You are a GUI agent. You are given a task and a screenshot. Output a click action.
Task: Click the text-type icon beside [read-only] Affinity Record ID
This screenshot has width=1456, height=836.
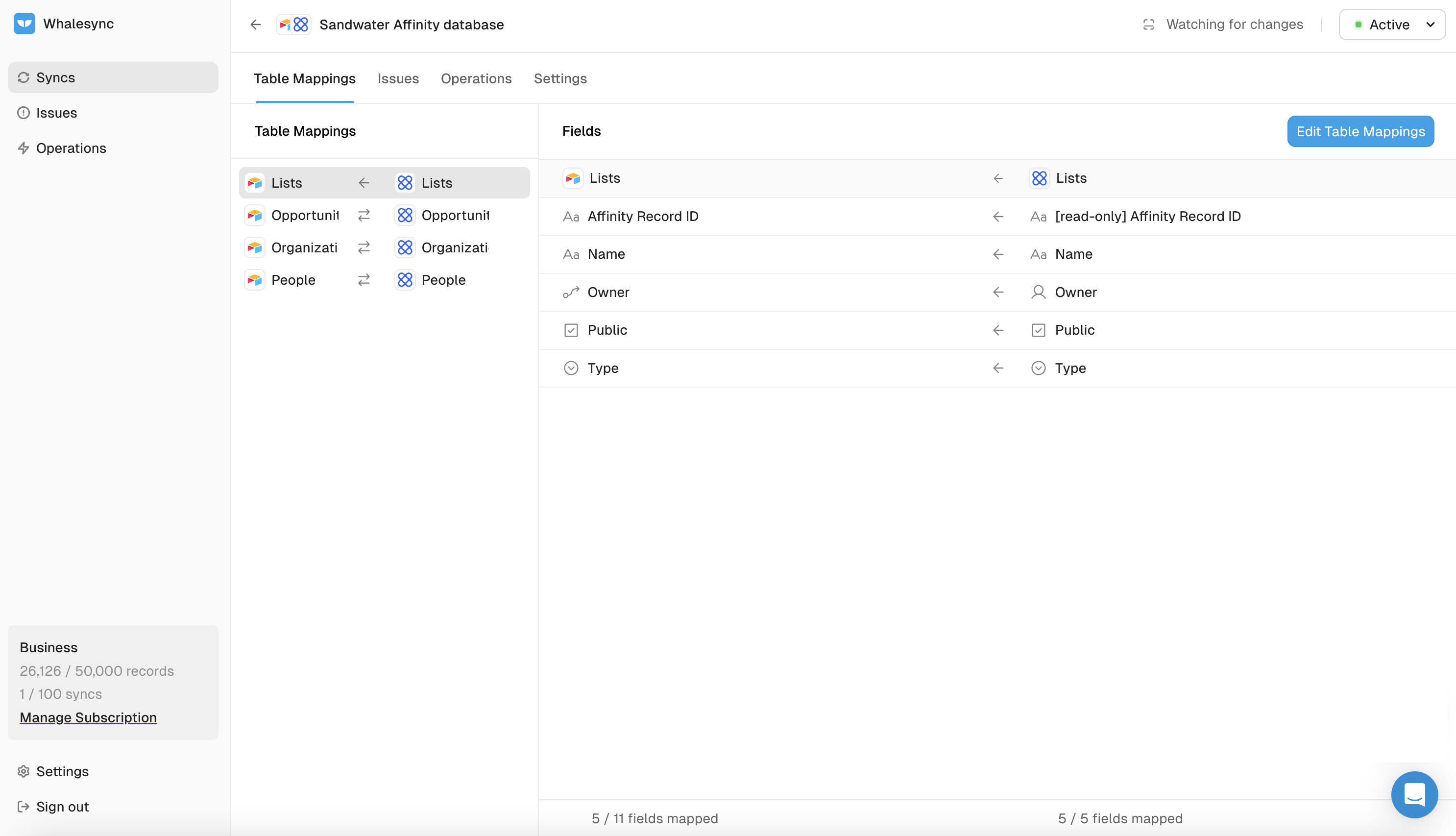click(x=1038, y=217)
